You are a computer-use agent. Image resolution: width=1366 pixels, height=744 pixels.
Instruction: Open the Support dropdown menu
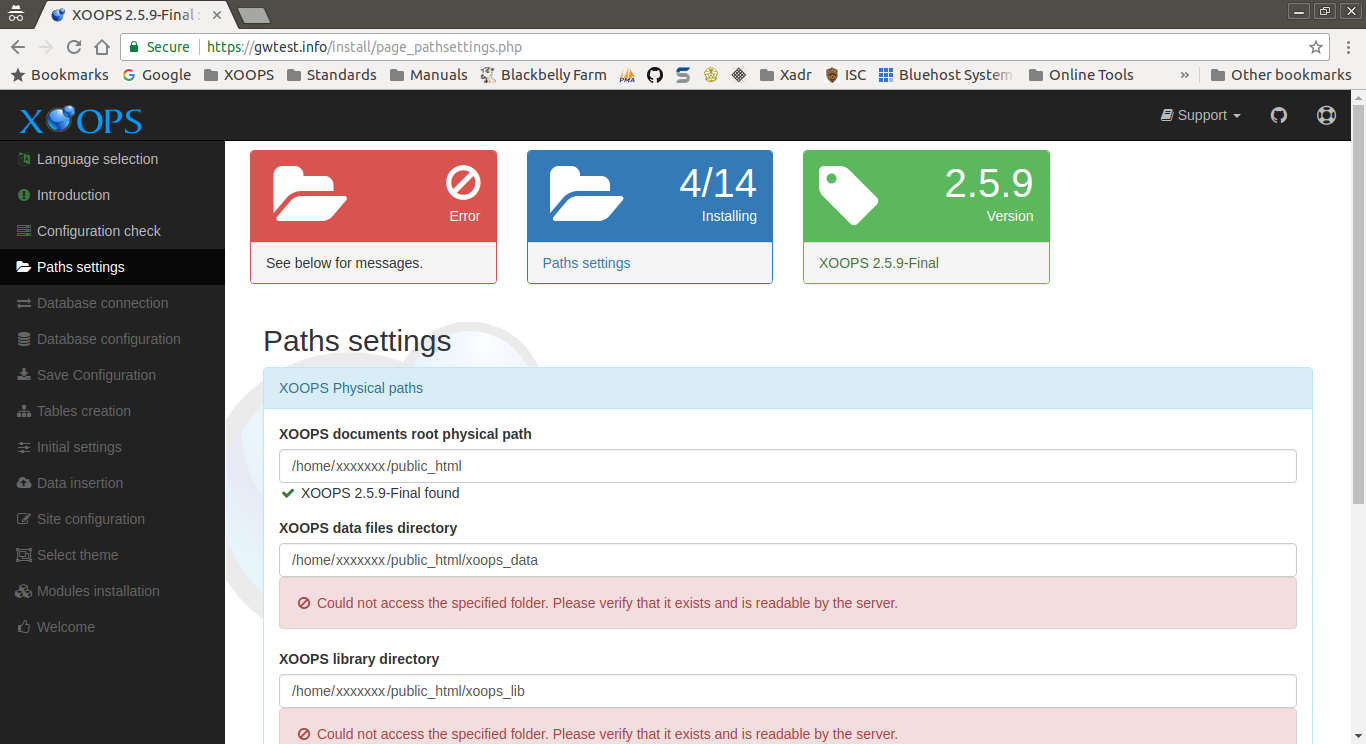(x=1200, y=115)
